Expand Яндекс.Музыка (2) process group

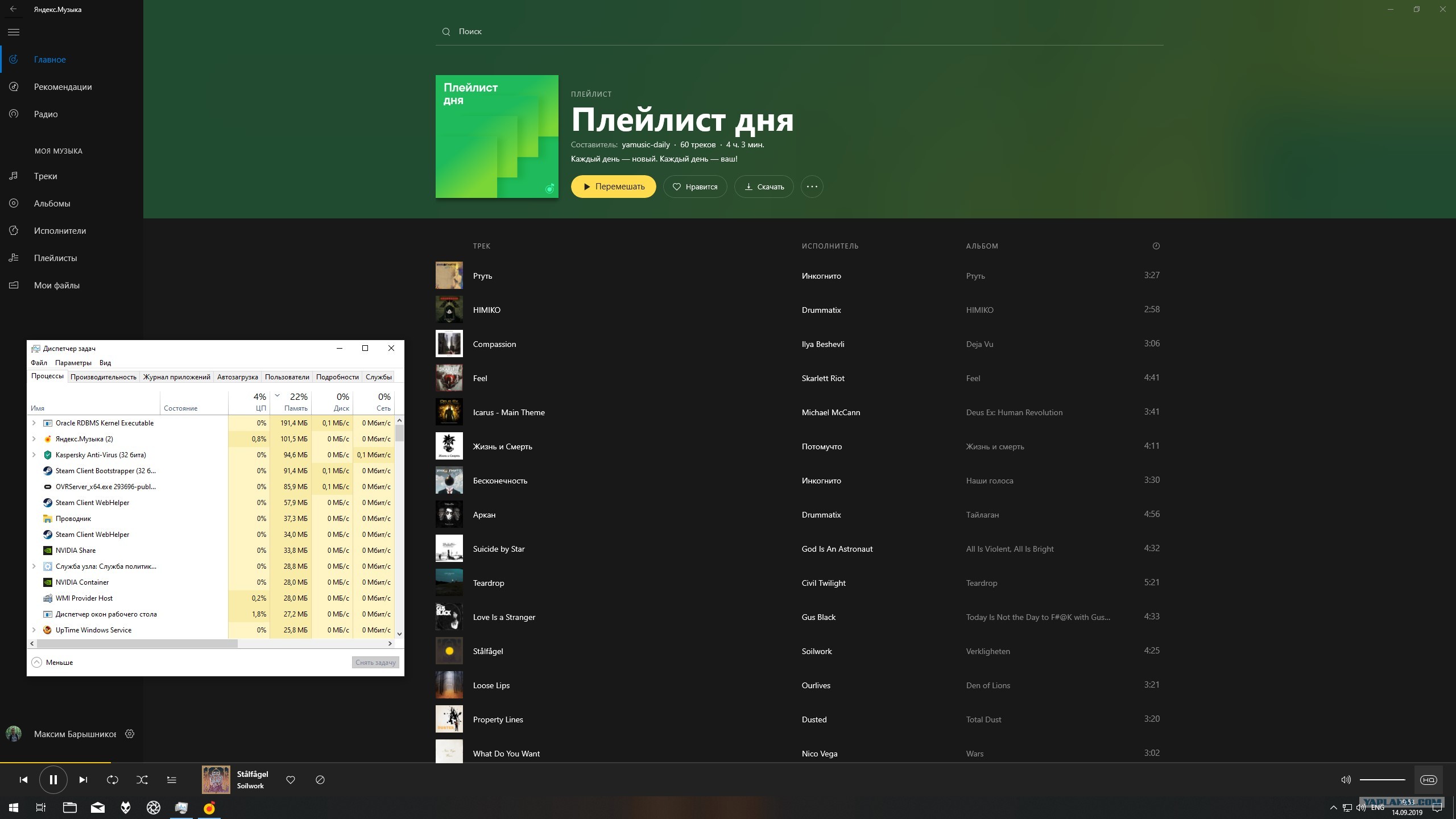[x=34, y=439]
